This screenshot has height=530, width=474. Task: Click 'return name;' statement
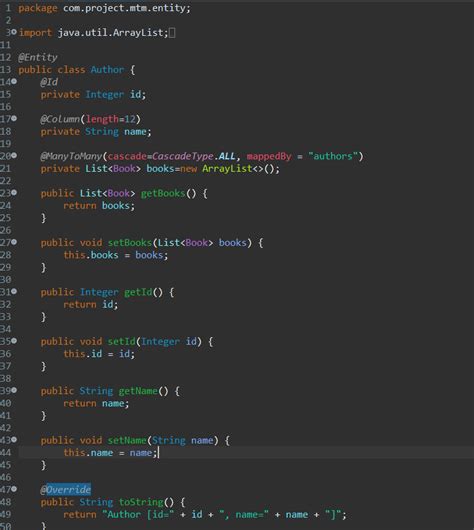click(96, 404)
